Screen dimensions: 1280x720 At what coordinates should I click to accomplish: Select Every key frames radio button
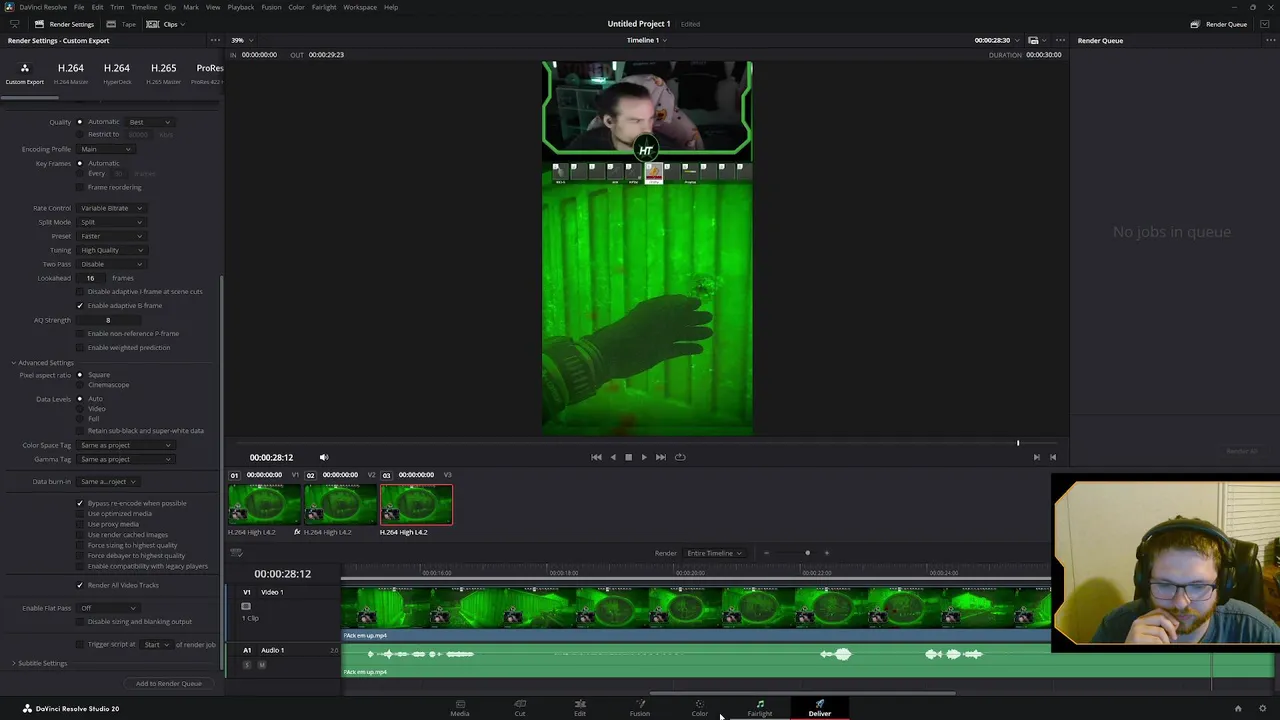(x=80, y=174)
